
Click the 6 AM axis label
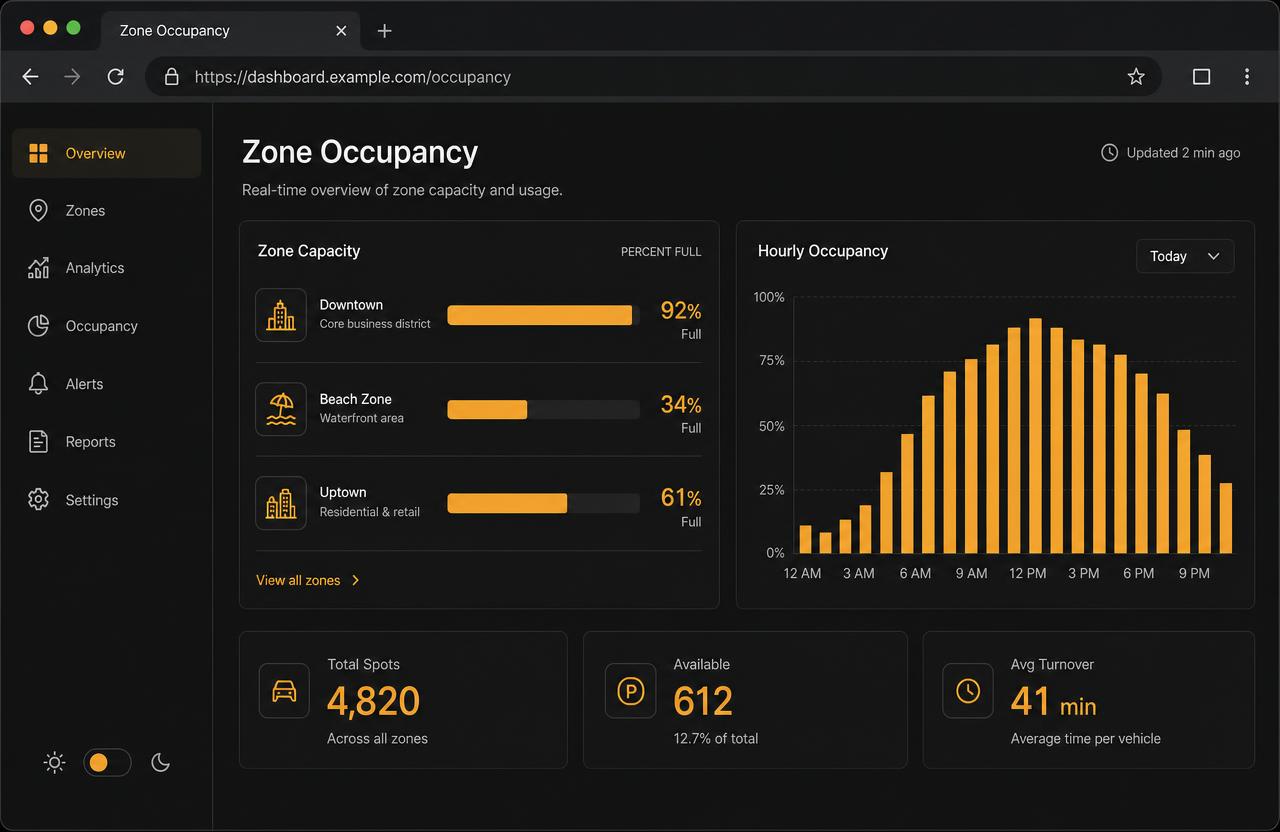tap(915, 573)
